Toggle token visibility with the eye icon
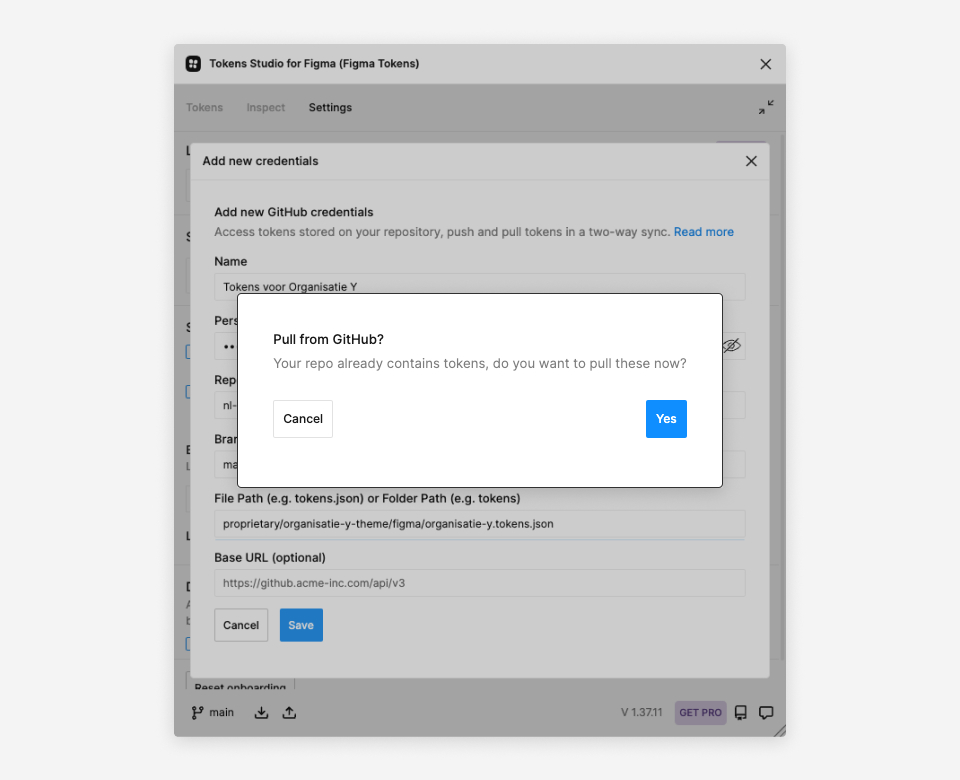This screenshot has height=780, width=960. [732, 346]
